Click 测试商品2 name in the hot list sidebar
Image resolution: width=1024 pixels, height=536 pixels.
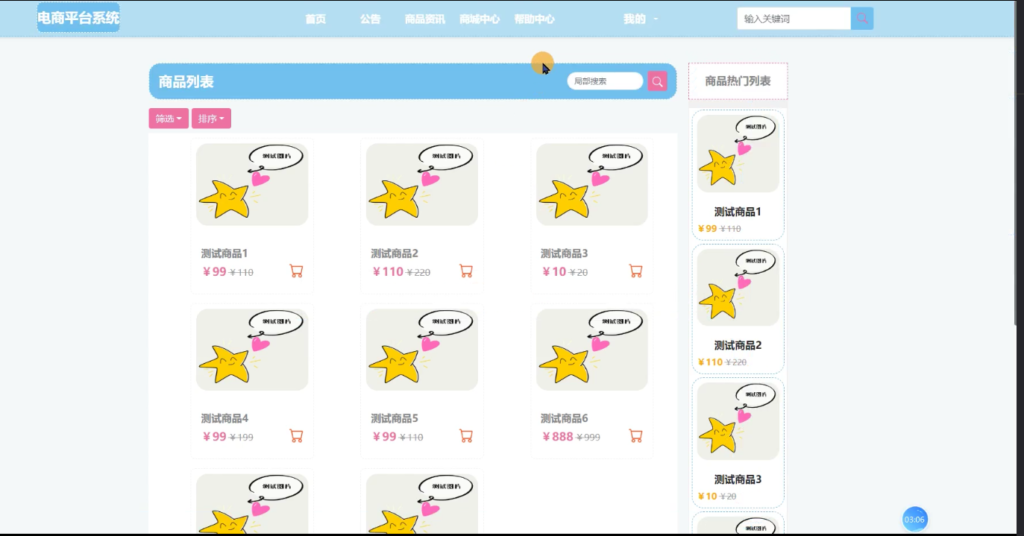click(737, 345)
